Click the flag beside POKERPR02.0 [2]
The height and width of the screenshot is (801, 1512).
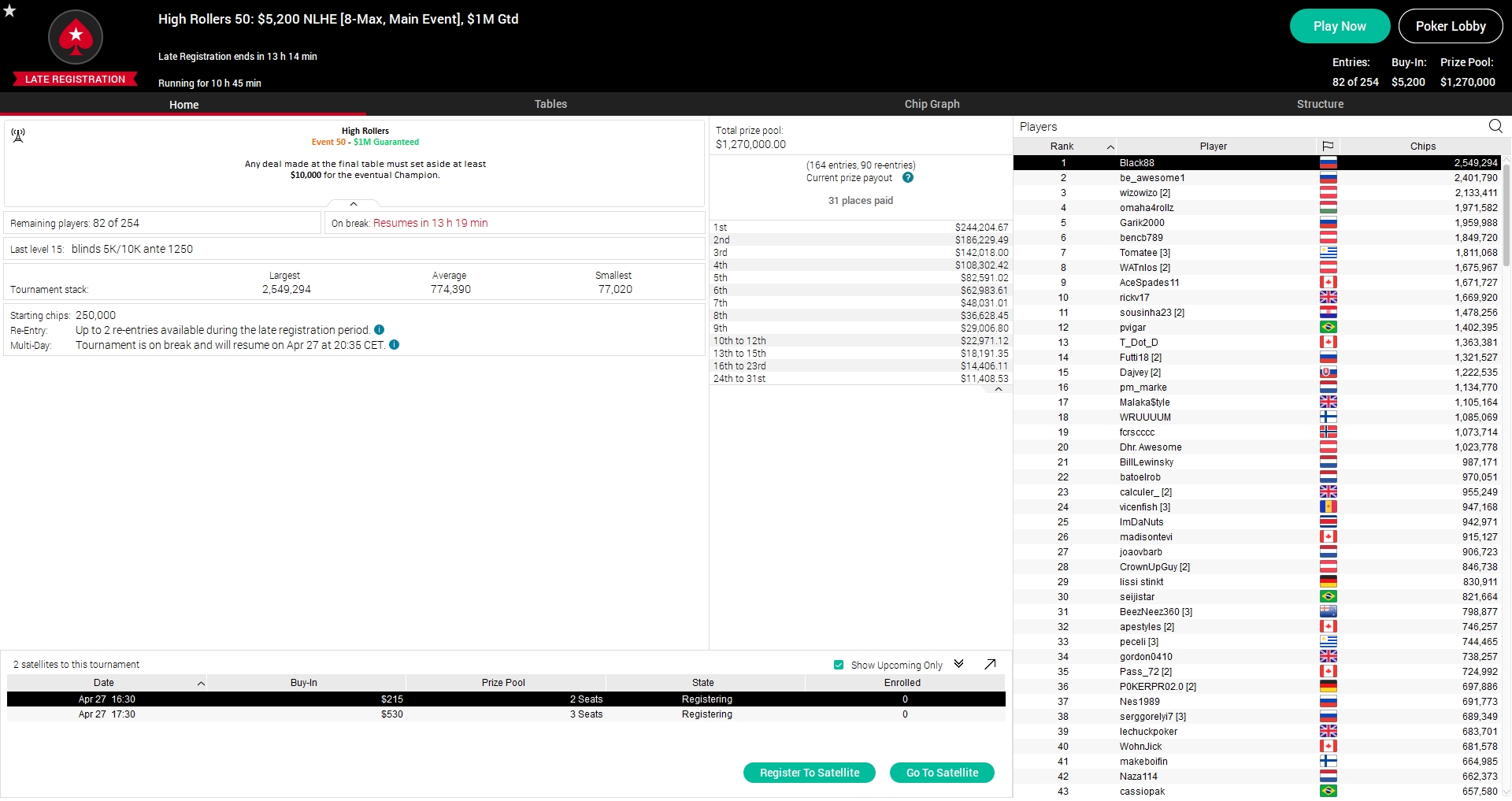tap(1329, 687)
